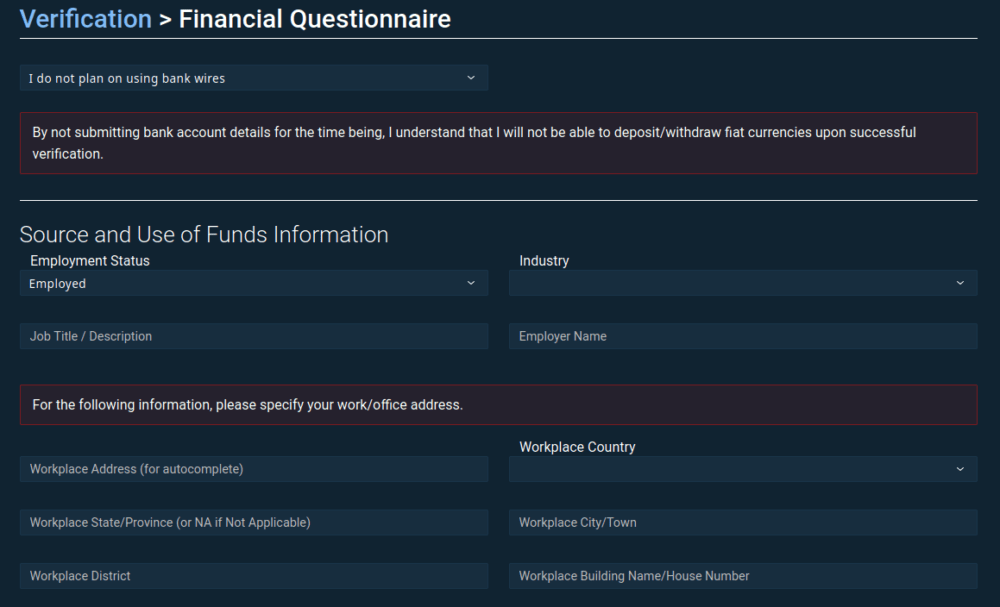This screenshot has height=607, width=1000.
Task: Click the chevron arrow on the bank wires dropdown
Action: click(x=471, y=78)
